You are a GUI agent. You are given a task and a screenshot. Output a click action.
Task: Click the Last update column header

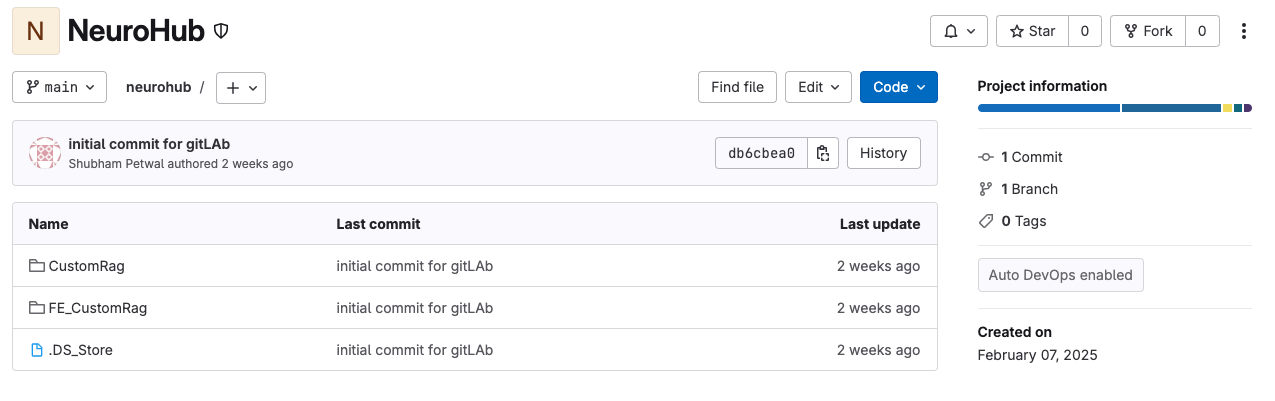(x=880, y=224)
